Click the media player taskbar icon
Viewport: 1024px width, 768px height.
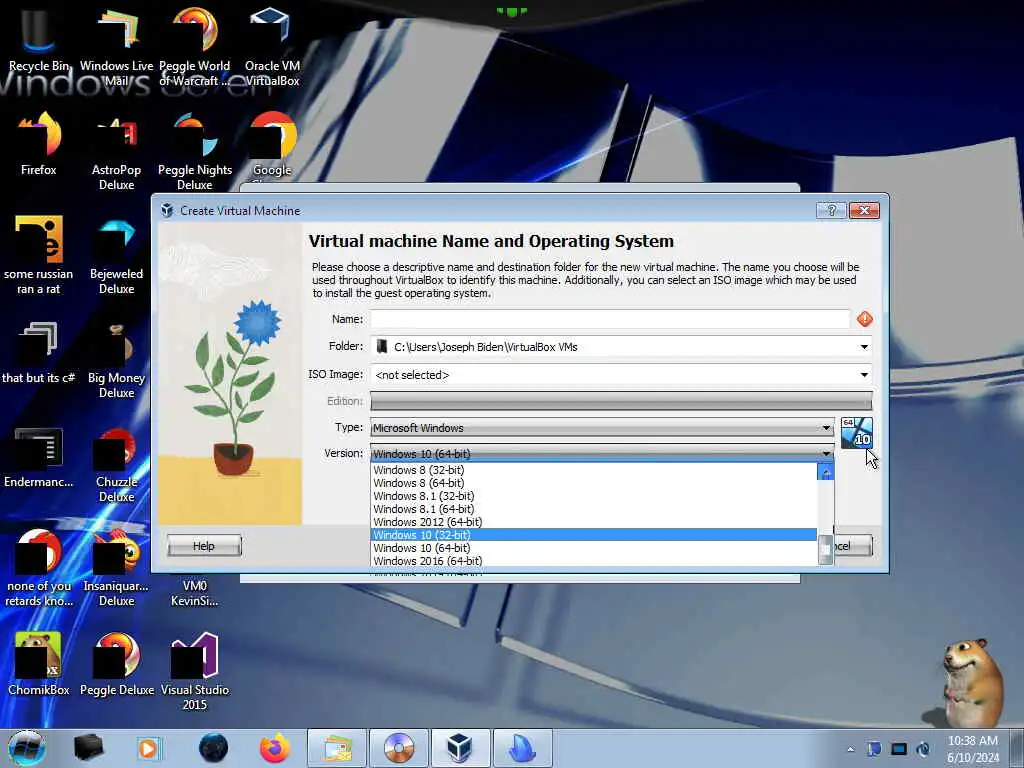click(148, 748)
